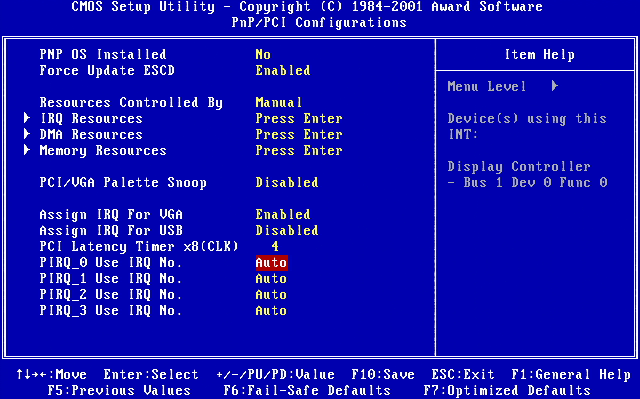Click F6:Fail-Safe Defaults in the footer

point(307,390)
